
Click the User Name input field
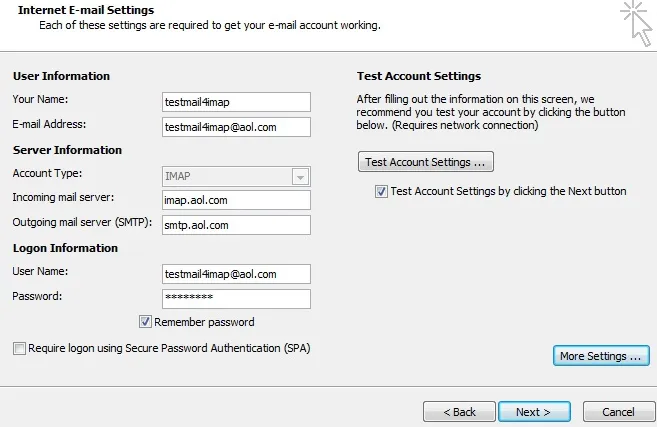coord(236,274)
